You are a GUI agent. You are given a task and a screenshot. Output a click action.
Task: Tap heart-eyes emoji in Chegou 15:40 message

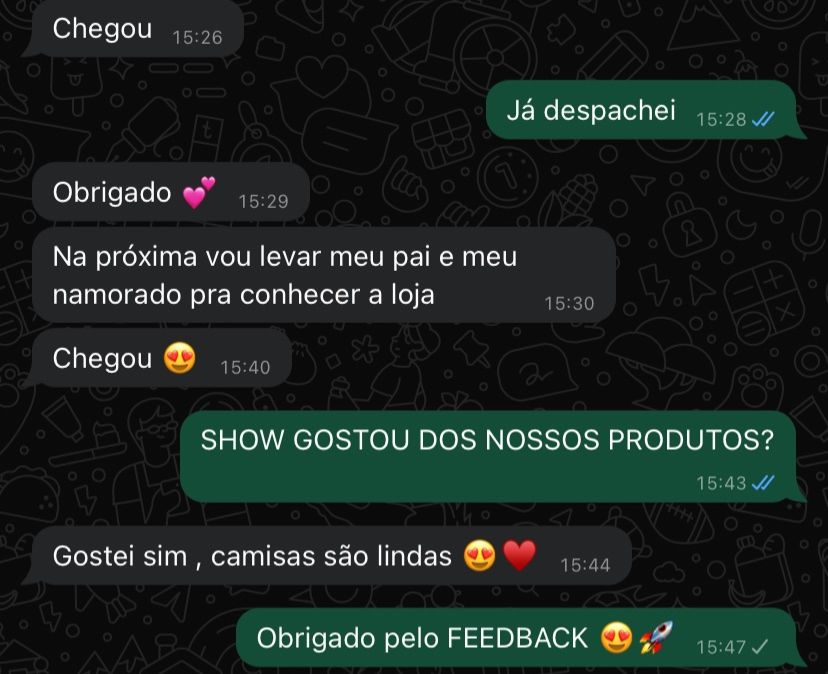click(x=180, y=358)
